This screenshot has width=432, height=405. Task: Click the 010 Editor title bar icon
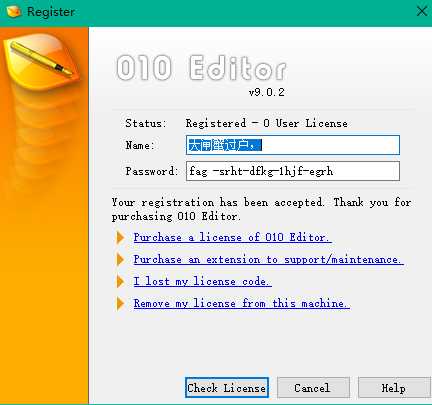click(14, 12)
